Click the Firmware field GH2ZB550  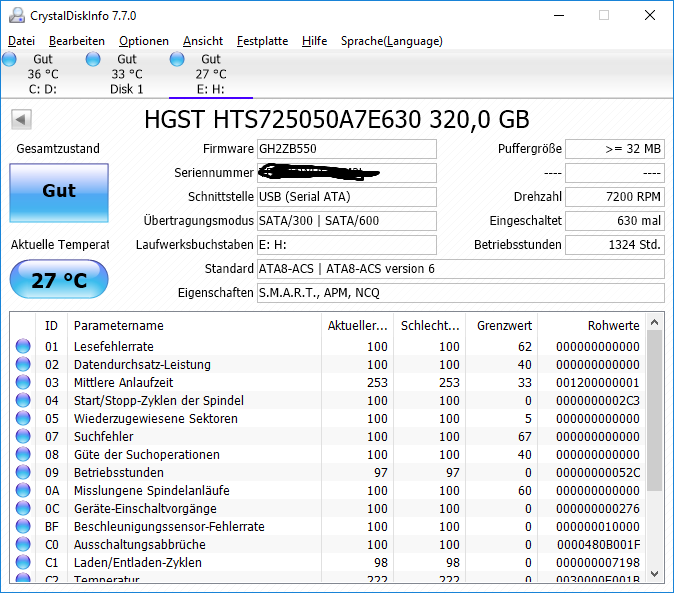(347, 149)
